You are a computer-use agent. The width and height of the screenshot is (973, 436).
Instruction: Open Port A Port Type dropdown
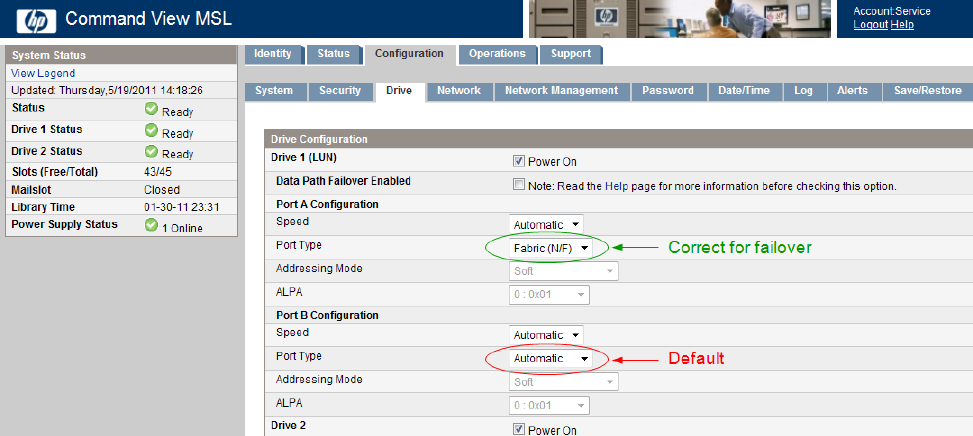click(550, 248)
